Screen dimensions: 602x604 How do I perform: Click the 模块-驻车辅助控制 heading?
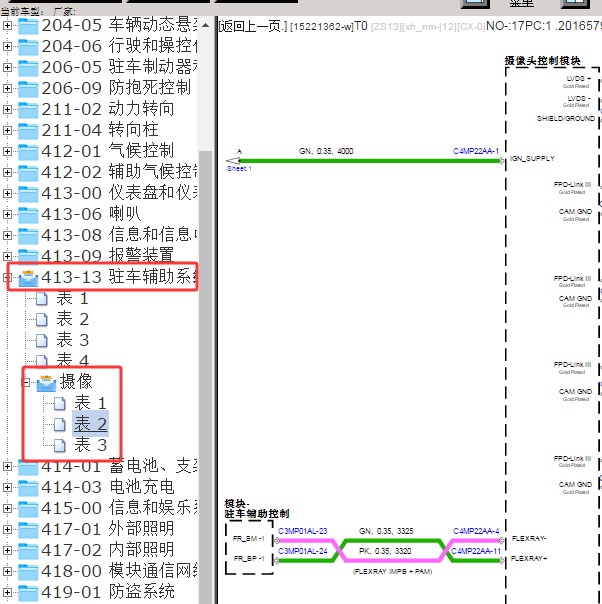pos(257,509)
